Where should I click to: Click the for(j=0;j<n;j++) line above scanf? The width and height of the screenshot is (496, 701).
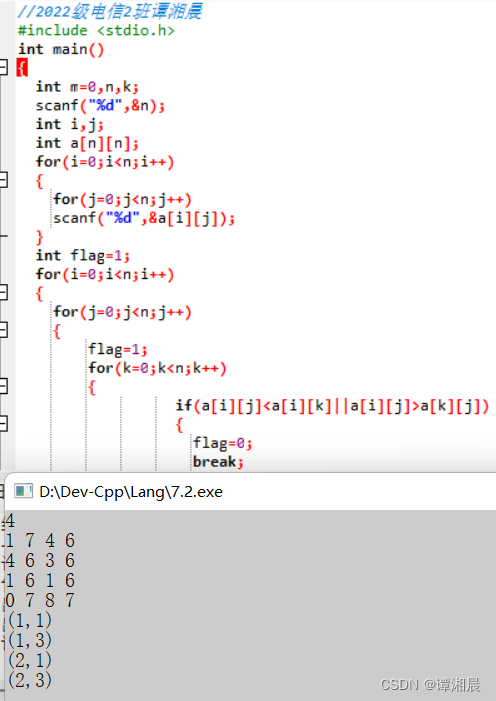122,199
